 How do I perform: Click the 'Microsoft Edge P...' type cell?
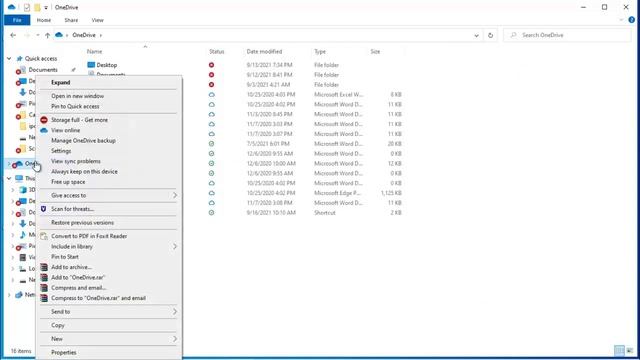[x=337, y=193]
